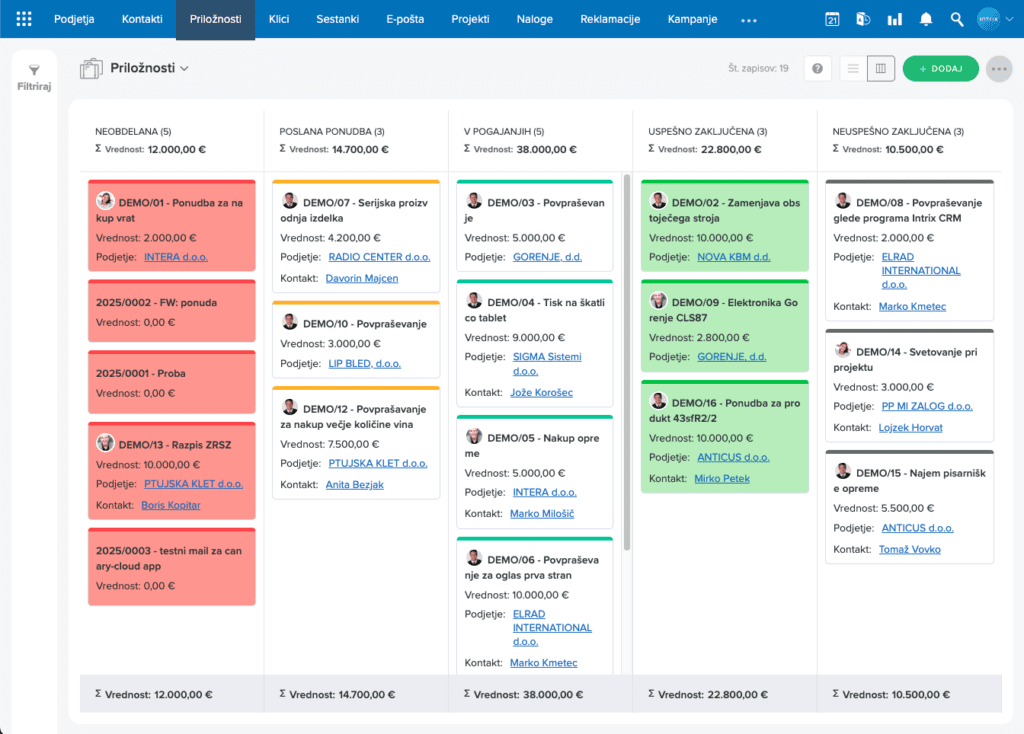Click the document-with-clock icon in top bar

click(x=862, y=18)
